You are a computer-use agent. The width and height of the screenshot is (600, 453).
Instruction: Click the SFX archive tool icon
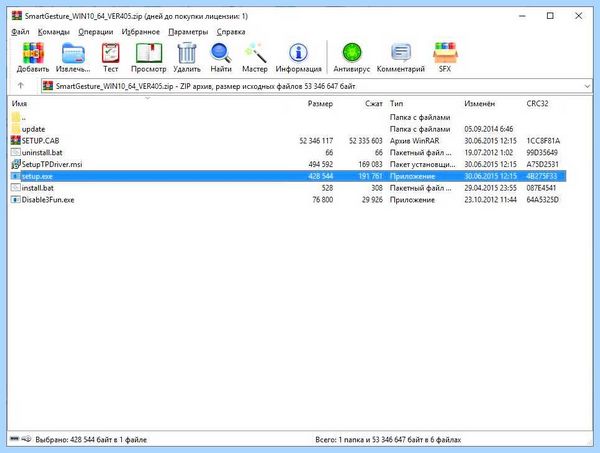coord(445,53)
